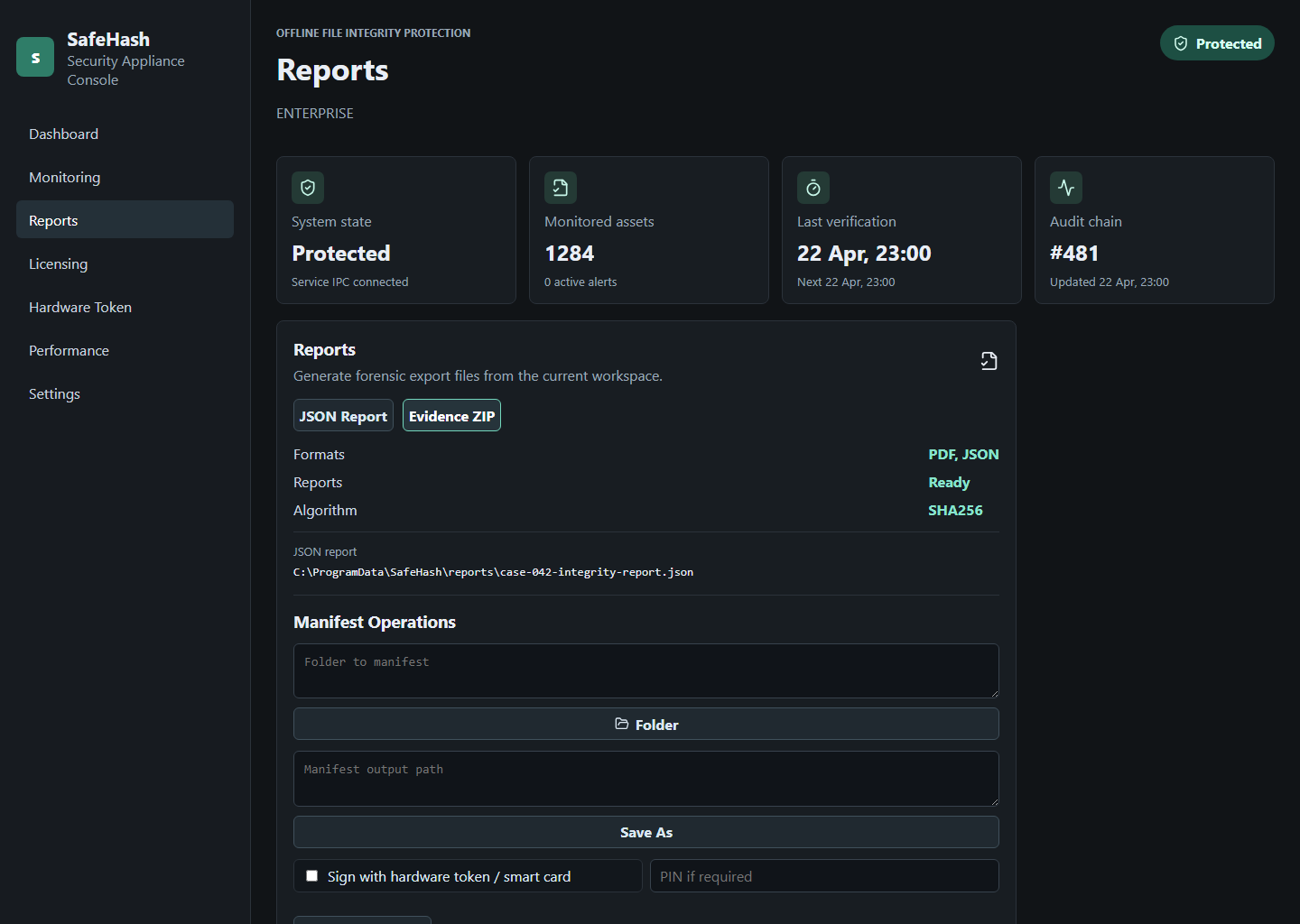Open the Monitoring section
This screenshot has width=1300, height=924.
[x=64, y=177]
